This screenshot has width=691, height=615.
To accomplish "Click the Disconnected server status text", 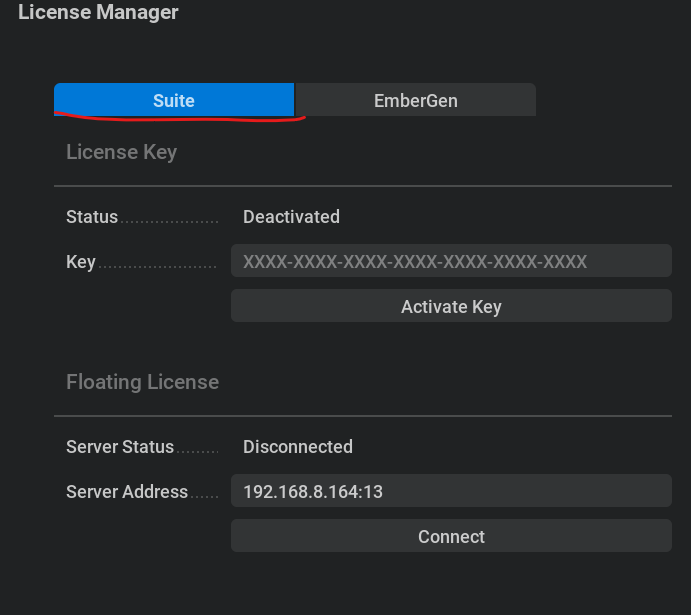I will coord(298,447).
